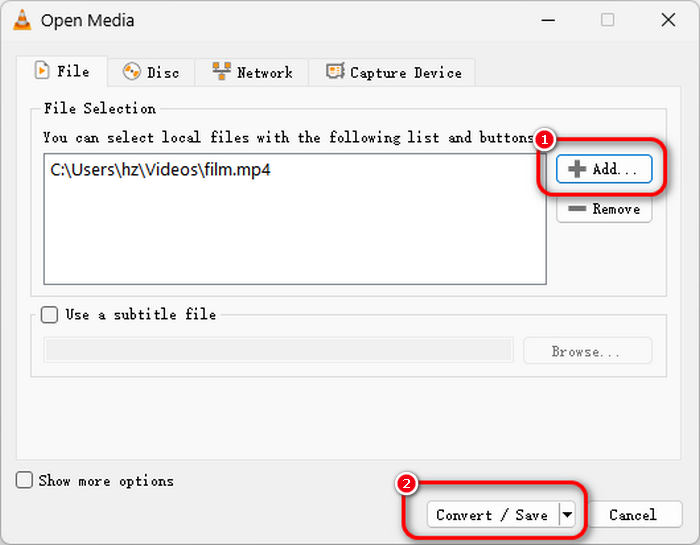Click Convert / Save button
The image size is (700, 545).
click(492, 515)
